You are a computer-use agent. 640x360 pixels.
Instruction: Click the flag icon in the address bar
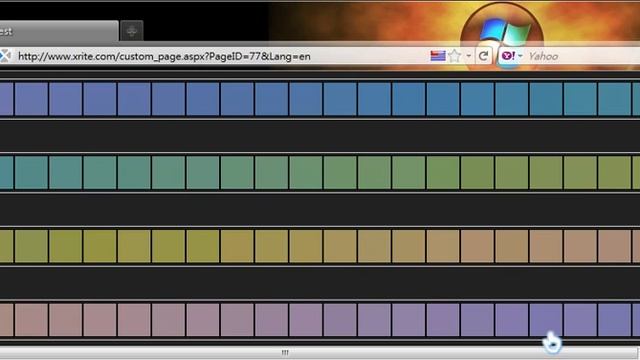tap(438, 56)
